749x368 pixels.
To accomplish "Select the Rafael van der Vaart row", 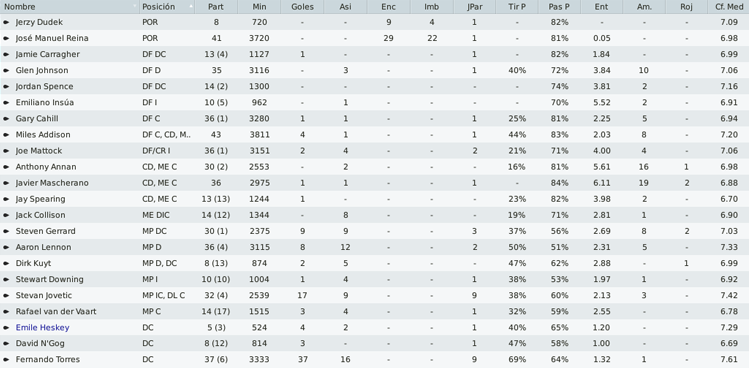I will pos(374,312).
